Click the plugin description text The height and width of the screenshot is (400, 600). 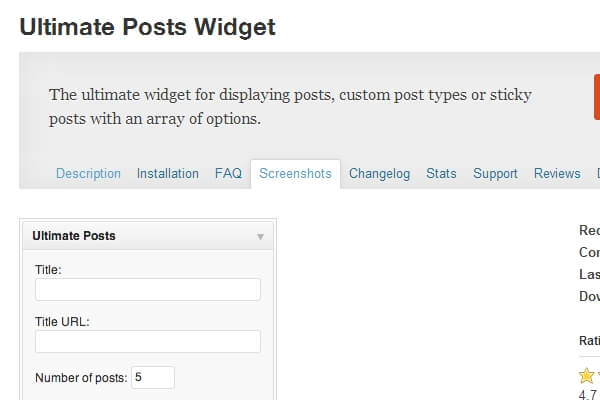point(290,107)
